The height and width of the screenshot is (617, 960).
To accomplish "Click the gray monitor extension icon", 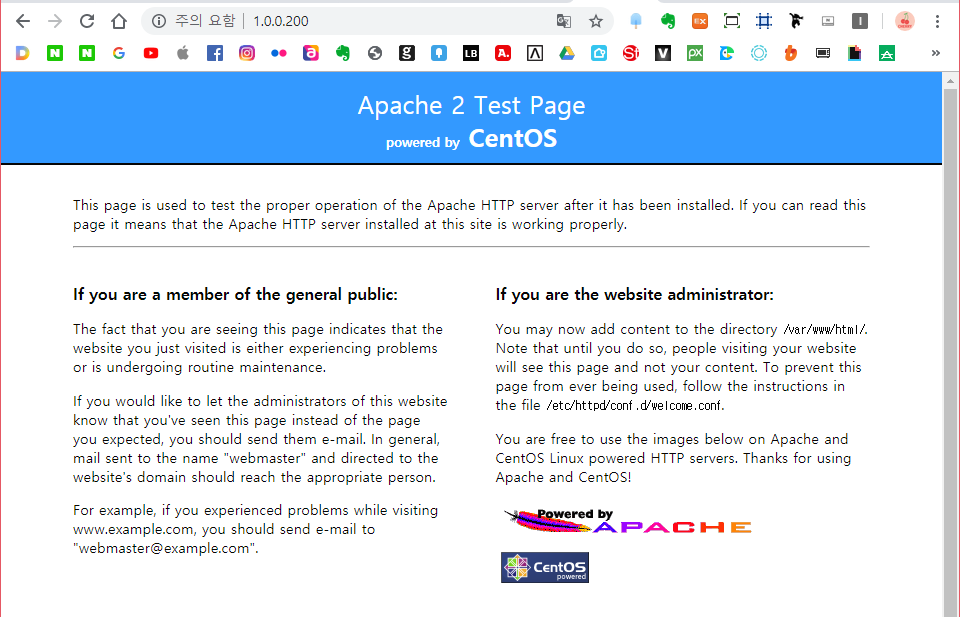I will click(828, 21).
